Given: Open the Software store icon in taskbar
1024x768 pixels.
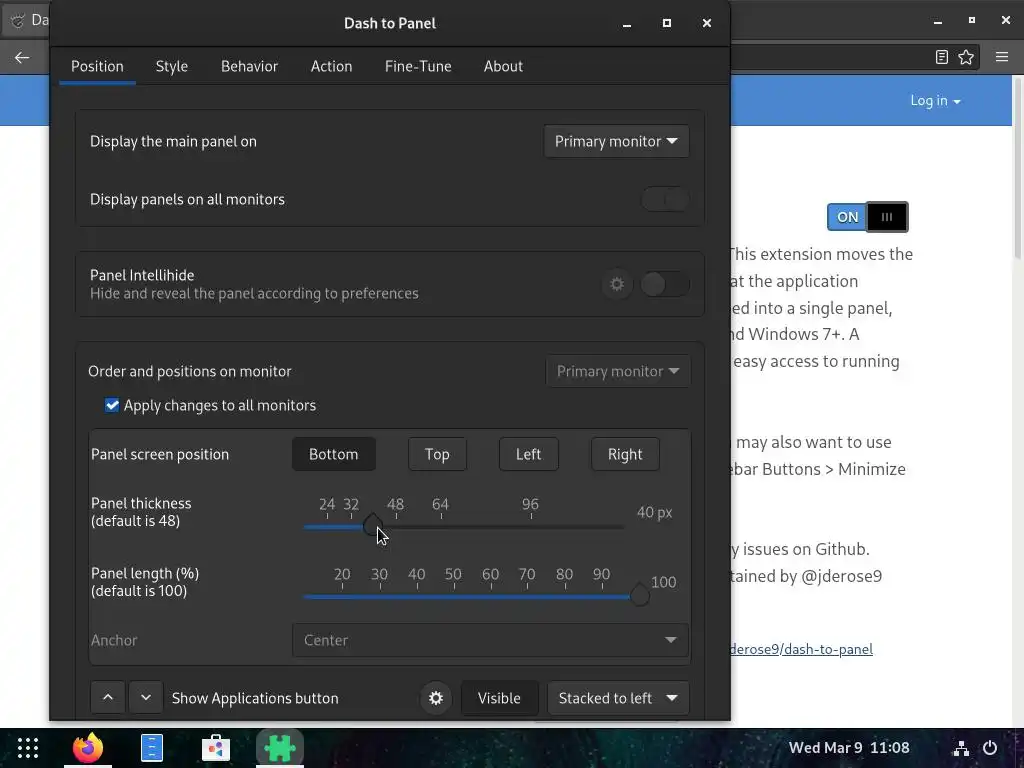Looking at the screenshot, I should pyautogui.click(x=216, y=748).
